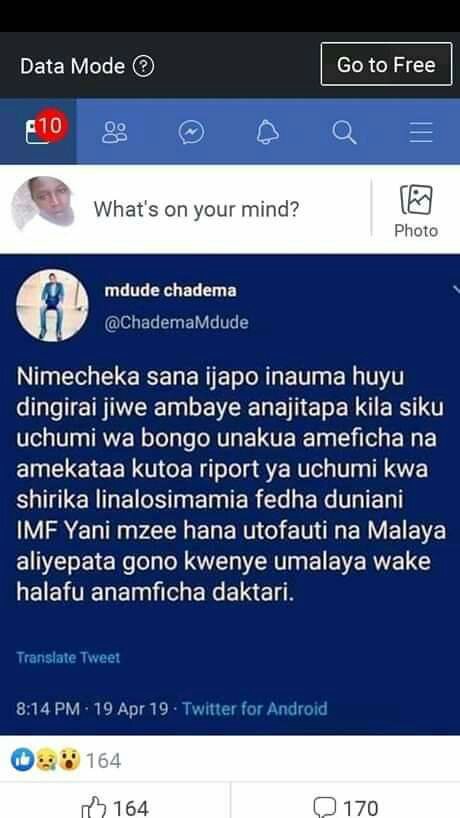The width and height of the screenshot is (460, 818).
Task: Click the Translate Tweet link
Action: tap(68, 657)
